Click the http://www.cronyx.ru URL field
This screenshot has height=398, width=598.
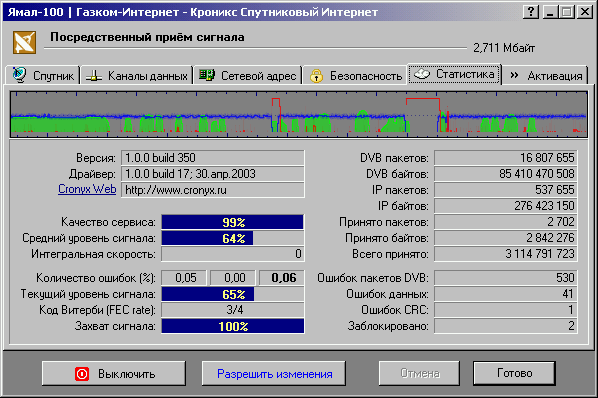coord(212,190)
